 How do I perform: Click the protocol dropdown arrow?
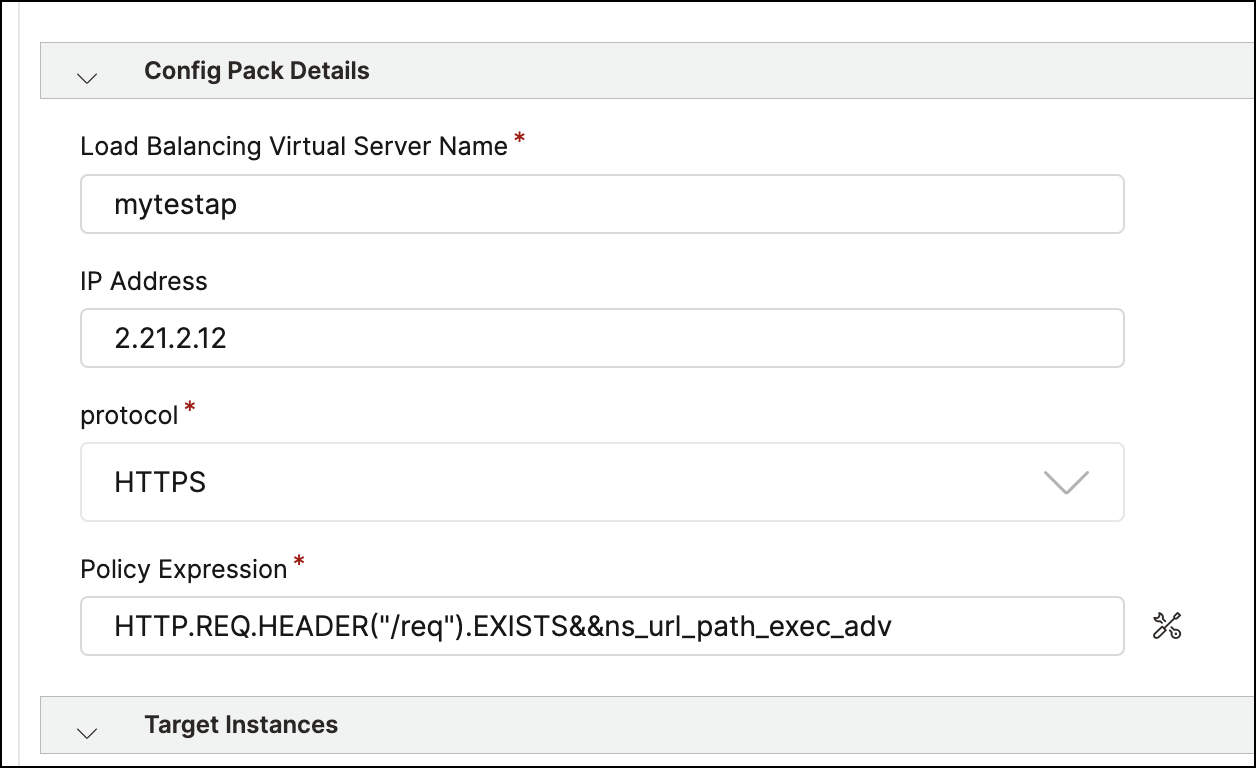1066,482
